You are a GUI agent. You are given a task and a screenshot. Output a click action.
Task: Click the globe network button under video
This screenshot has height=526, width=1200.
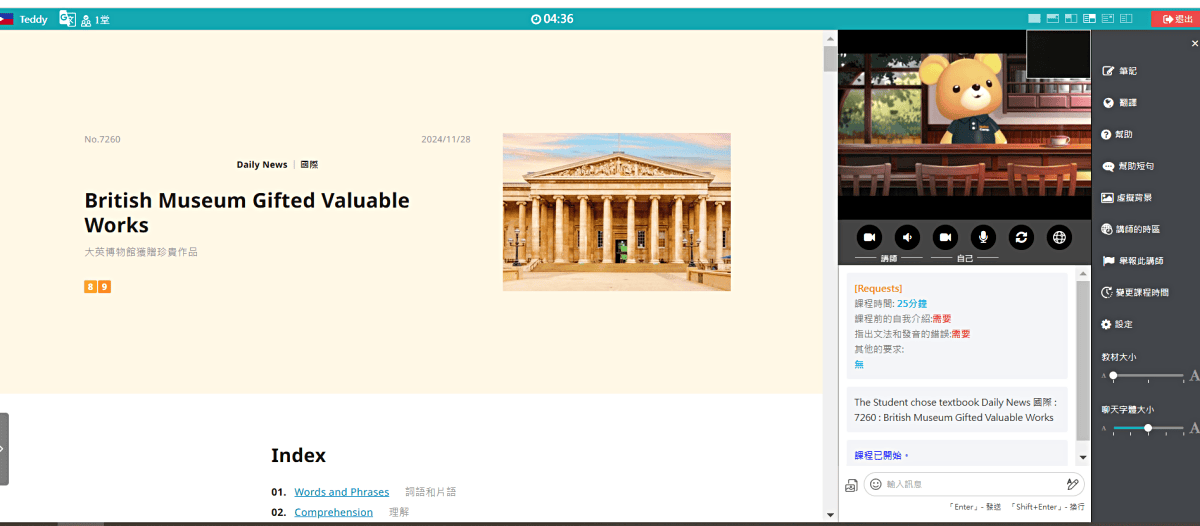(1059, 237)
